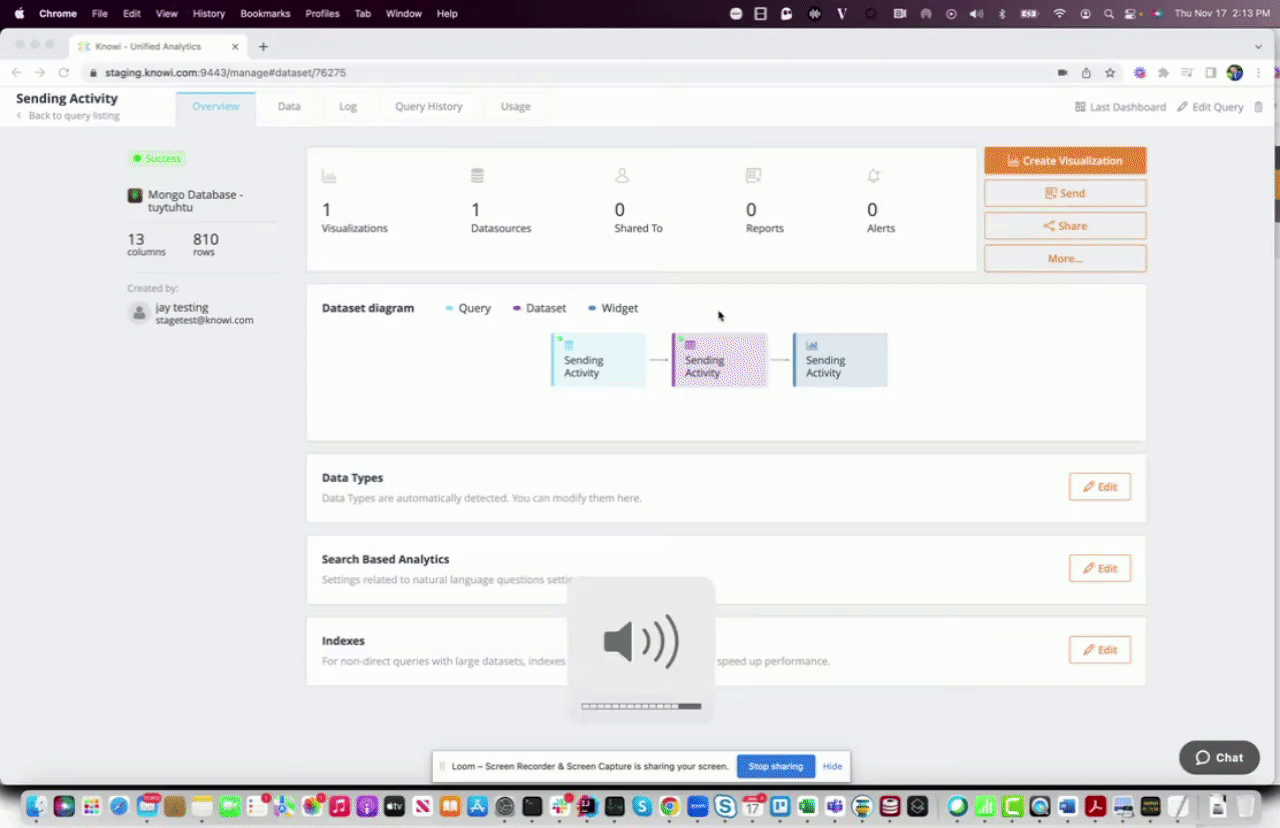Click the Alerts bell icon in the stats card
1280x828 pixels.
(873, 177)
